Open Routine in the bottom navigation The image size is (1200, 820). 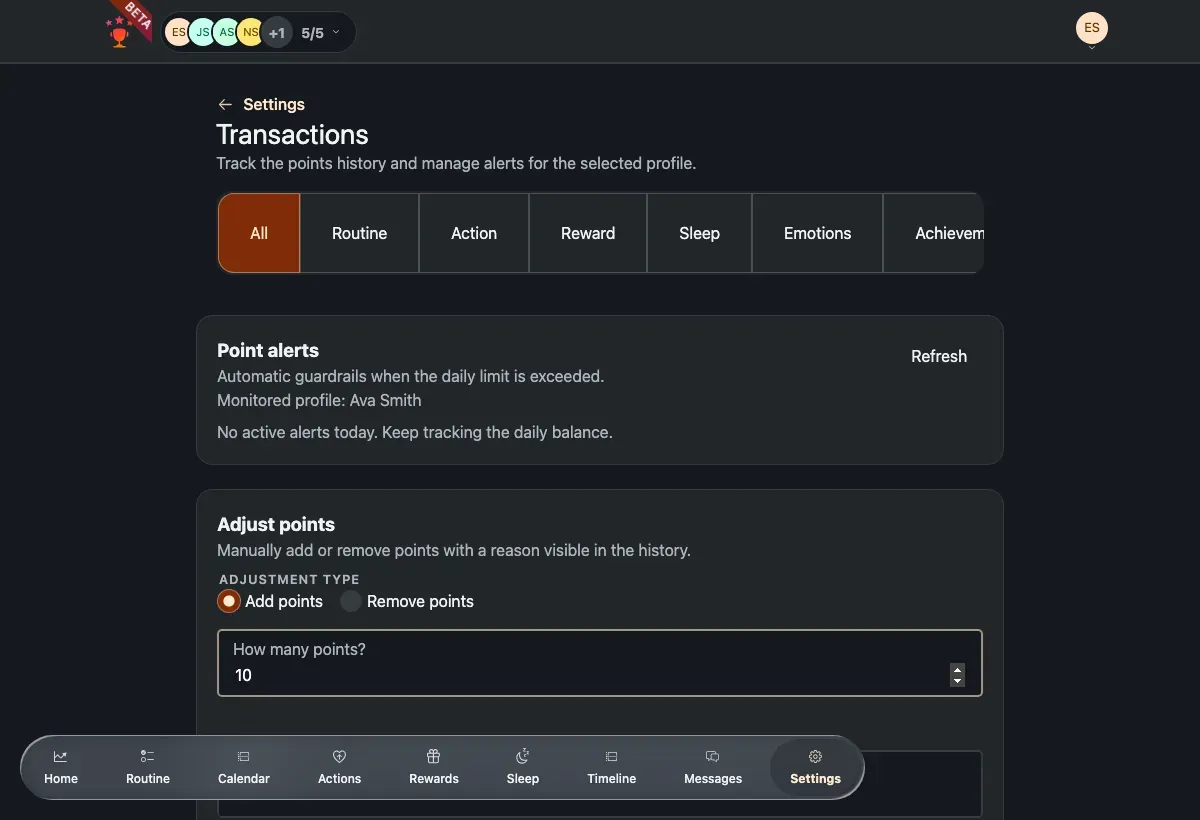(x=148, y=767)
